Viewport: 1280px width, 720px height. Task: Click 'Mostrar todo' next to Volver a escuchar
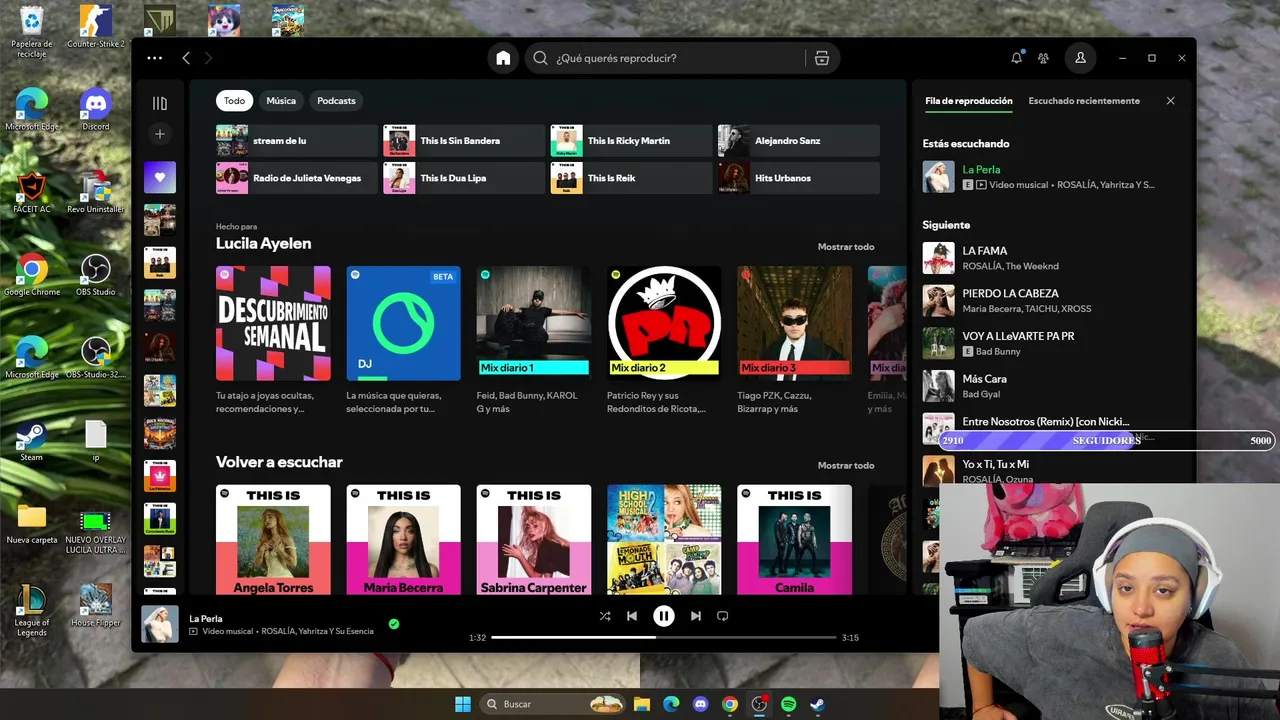pos(846,465)
